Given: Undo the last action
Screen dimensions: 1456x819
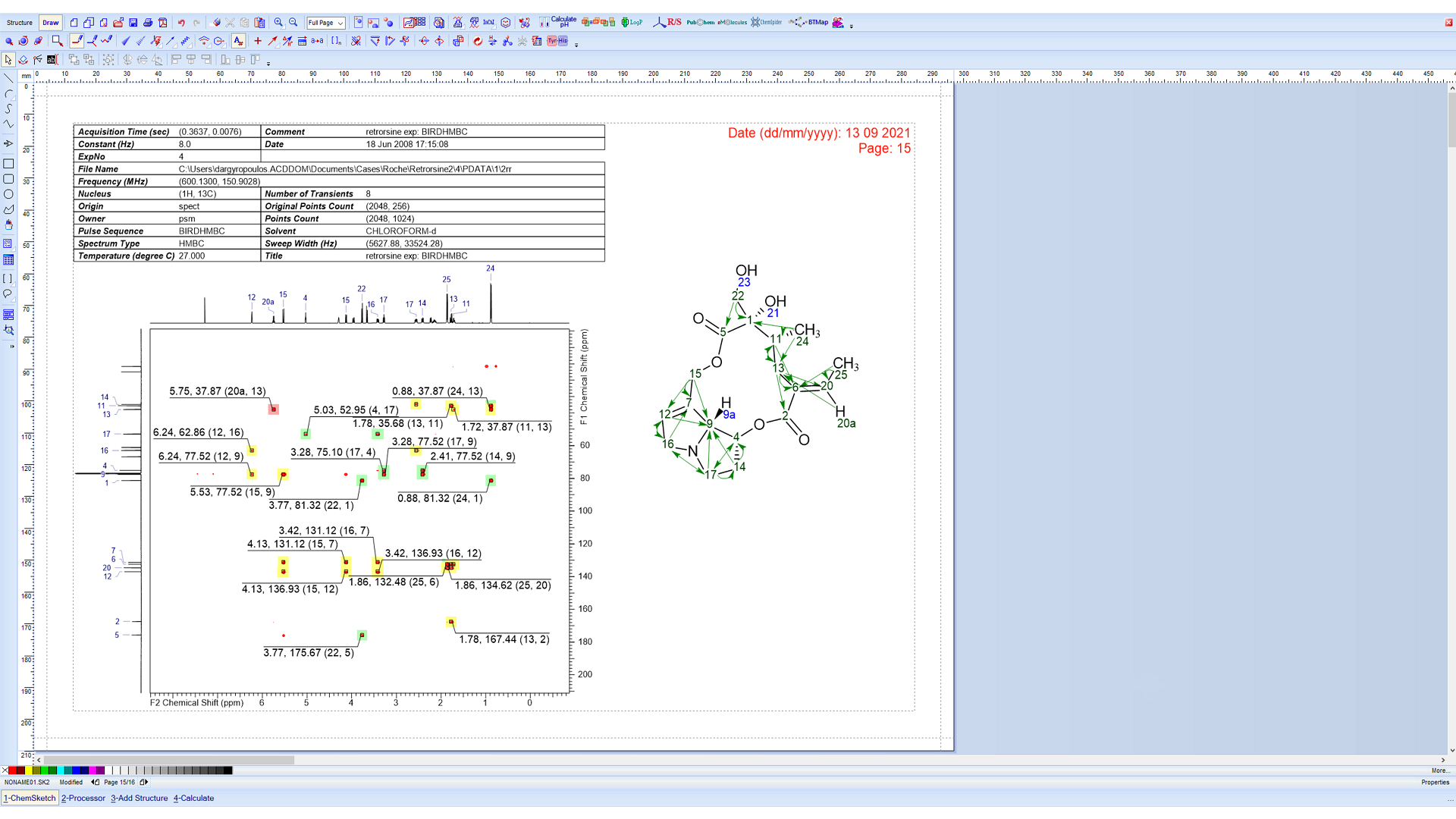Looking at the screenshot, I should (181, 23).
